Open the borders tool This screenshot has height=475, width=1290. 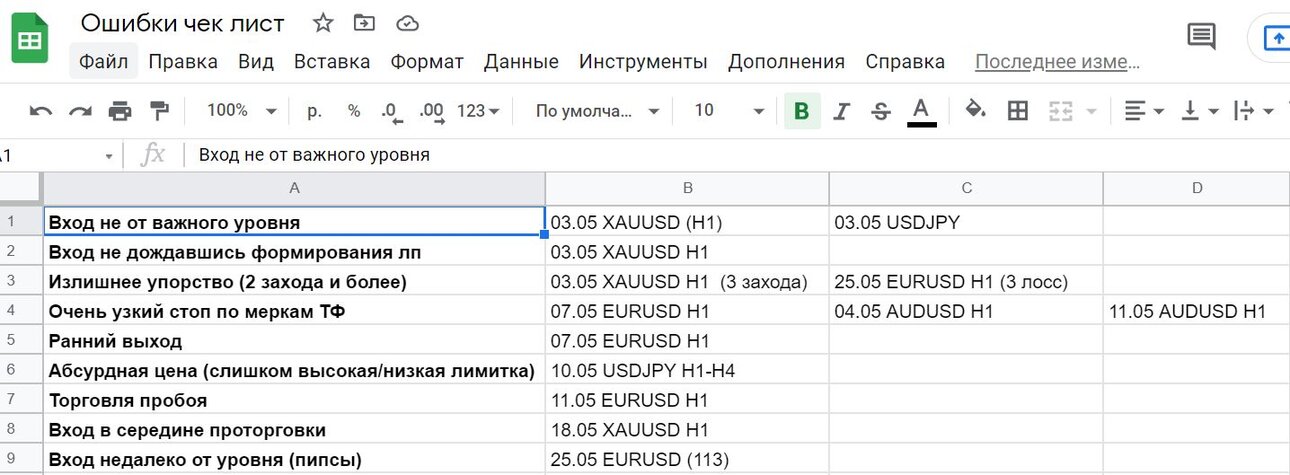pyautogui.click(x=1018, y=111)
